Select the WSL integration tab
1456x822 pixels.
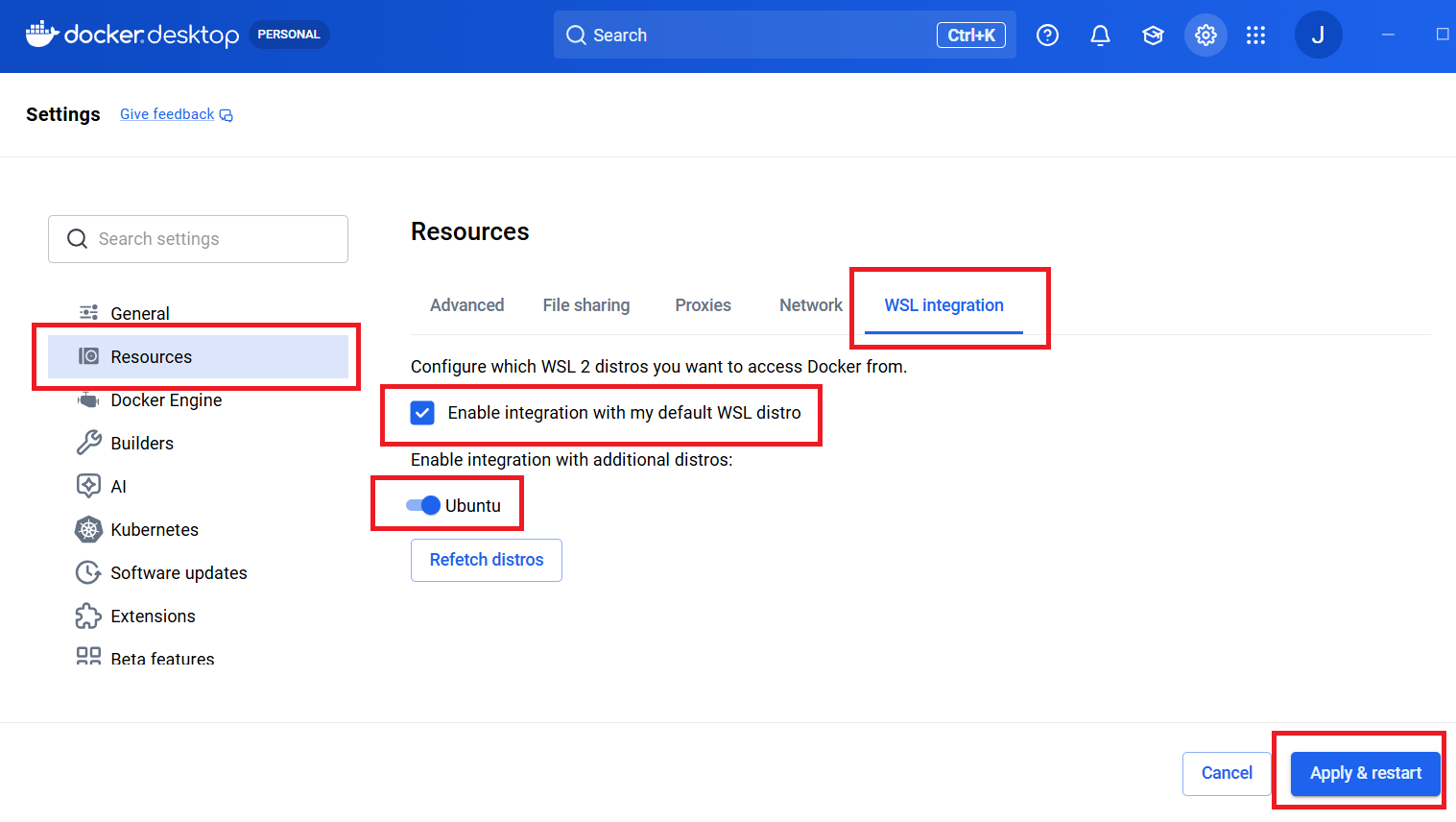(x=944, y=305)
